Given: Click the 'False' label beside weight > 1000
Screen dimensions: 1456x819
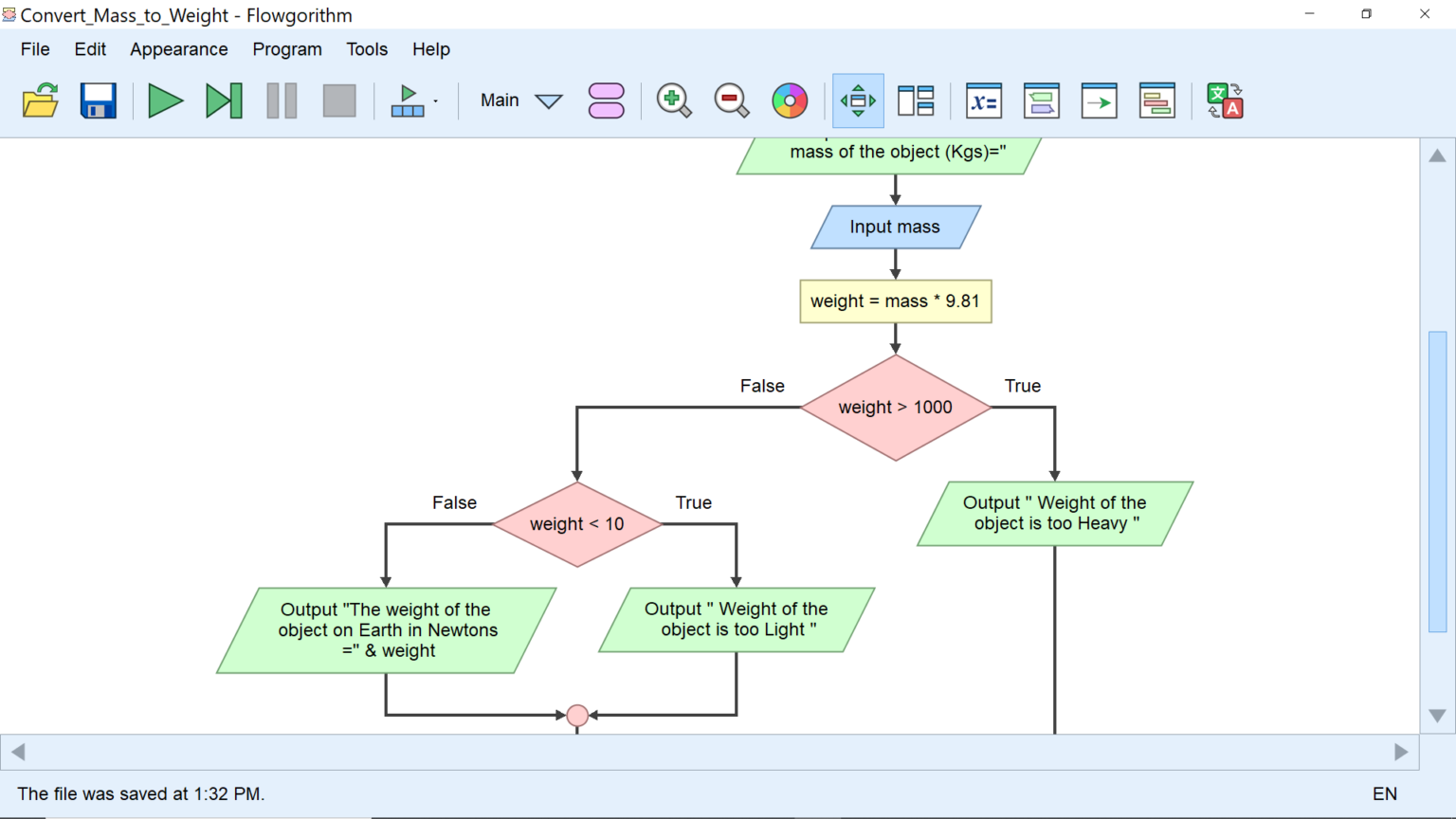Looking at the screenshot, I should [x=762, y=386].
